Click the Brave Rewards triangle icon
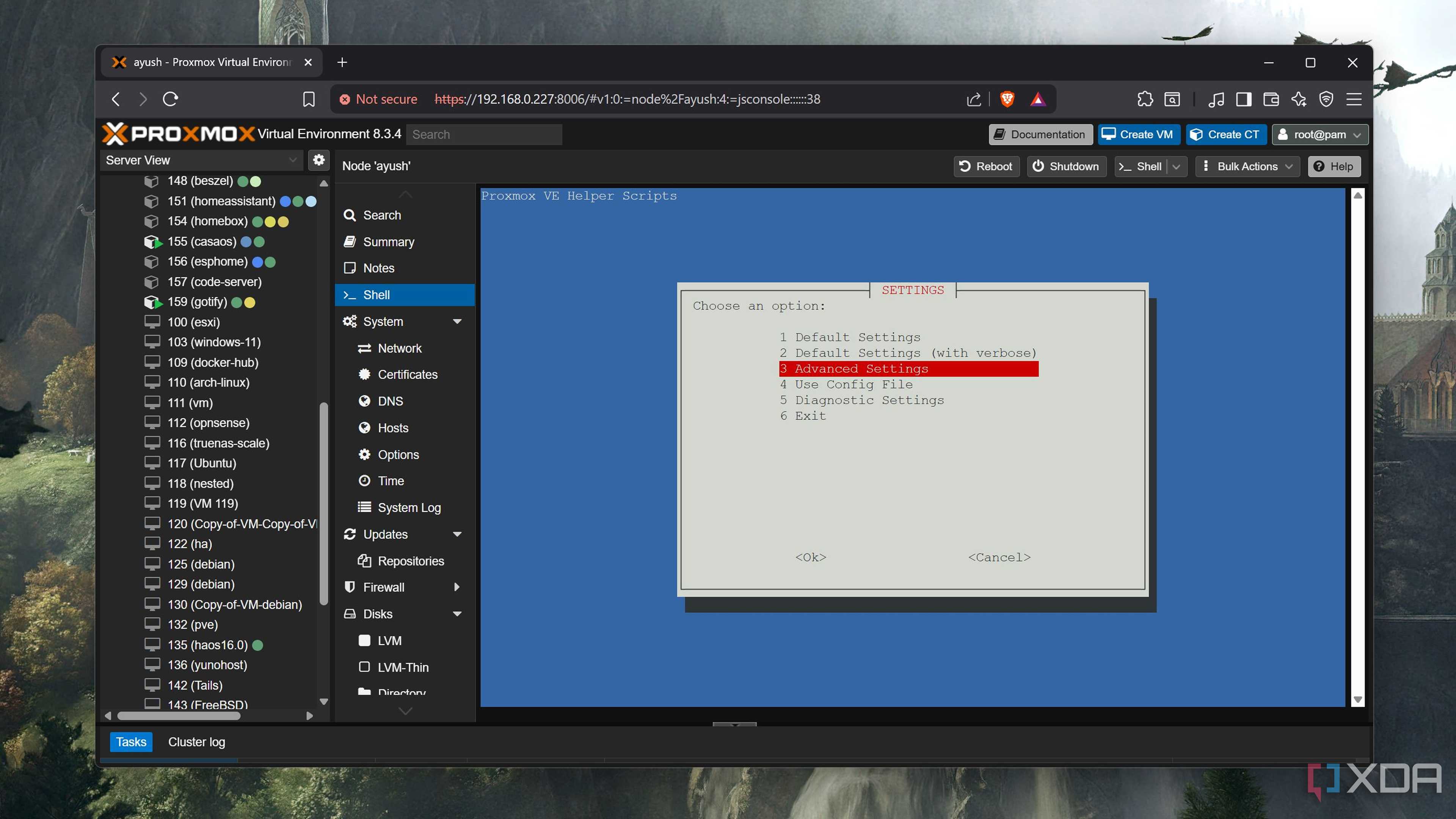This screenshot has height=819, width=1456. click(x=1038, y=99)
